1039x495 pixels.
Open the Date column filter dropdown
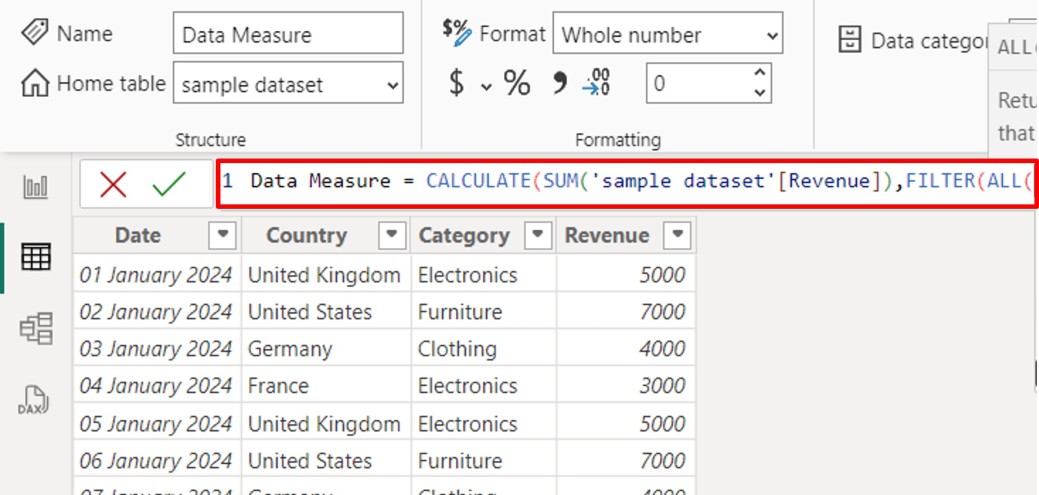coord(222,236)
